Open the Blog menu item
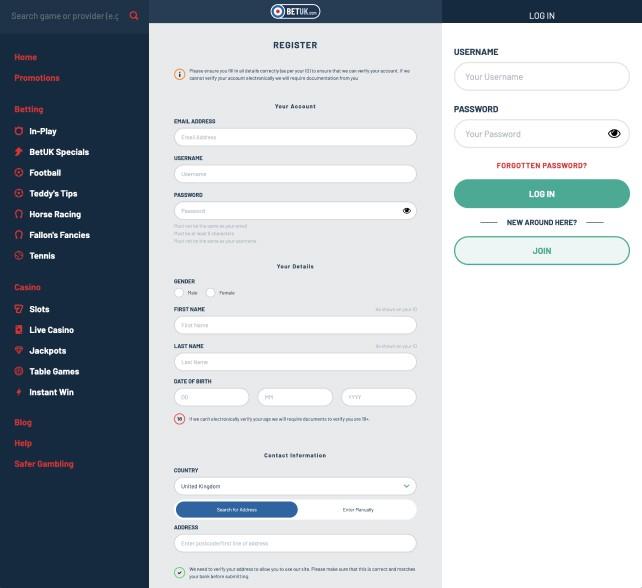 pos(23,423)
